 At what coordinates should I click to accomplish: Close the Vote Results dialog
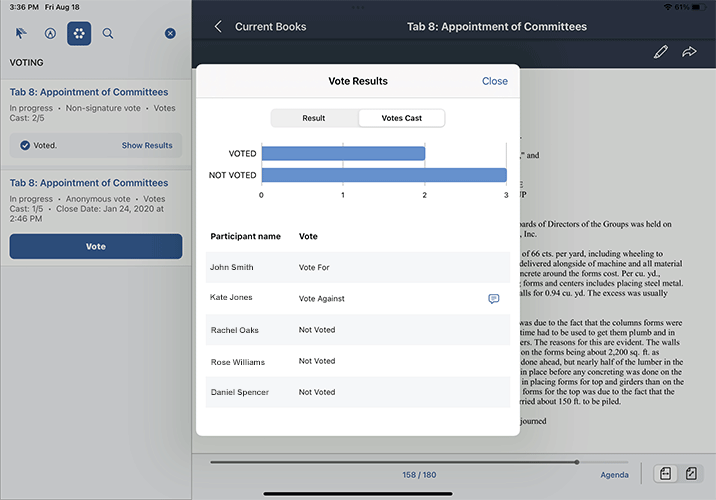[494, 81]
